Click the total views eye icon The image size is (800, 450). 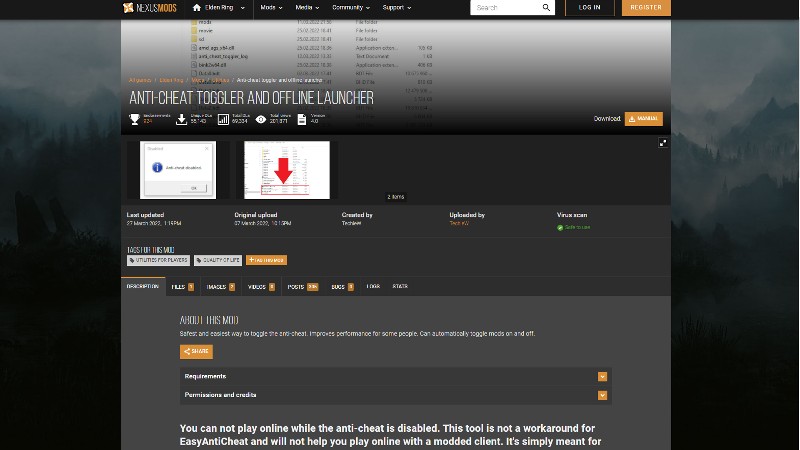[x=261, y=119]
